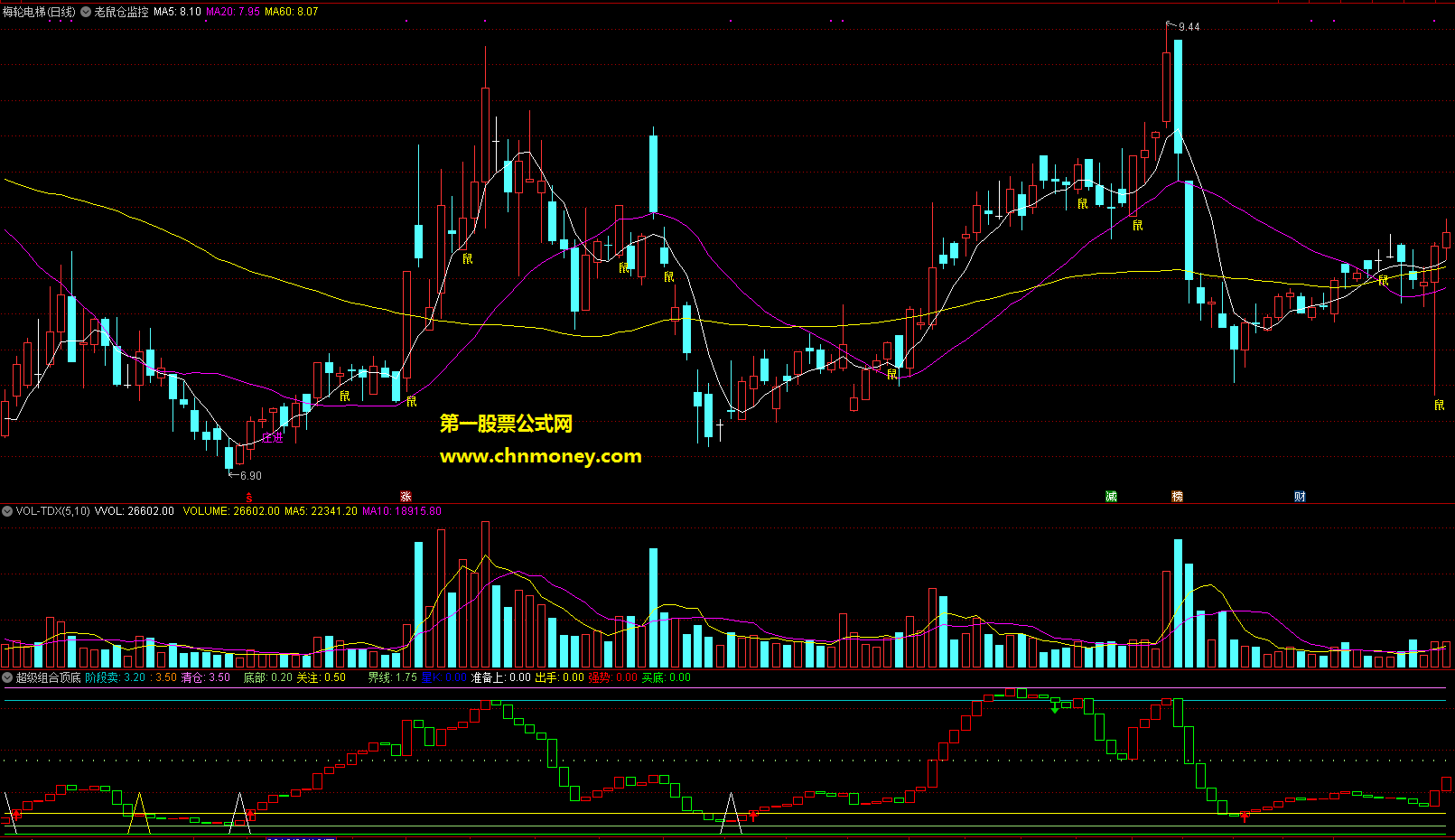1455x840 pixels.
Task: Click the 主进 magenta signal label
Action: pyautogui.click(x=273, y=437)
